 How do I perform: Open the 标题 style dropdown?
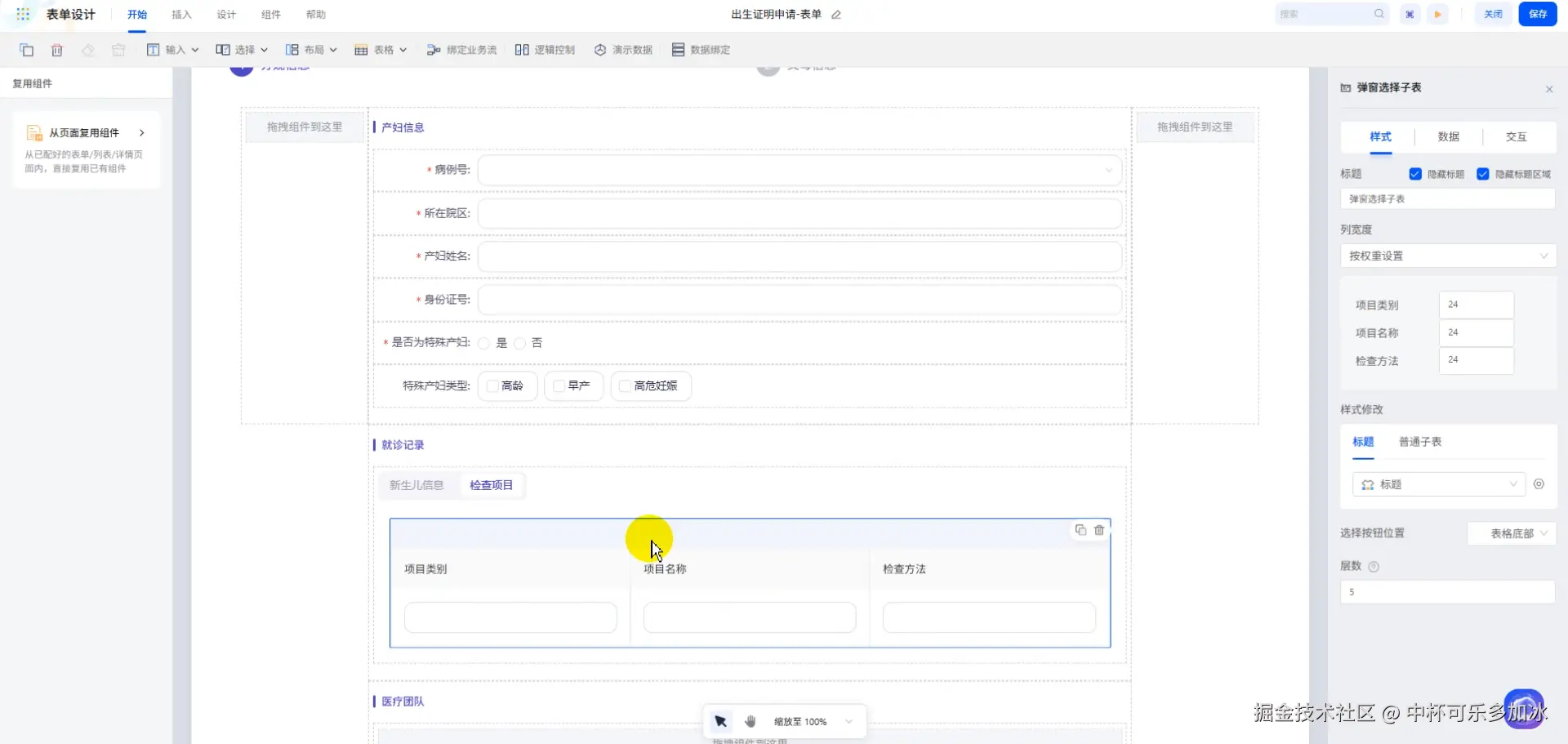[1439, 484]
